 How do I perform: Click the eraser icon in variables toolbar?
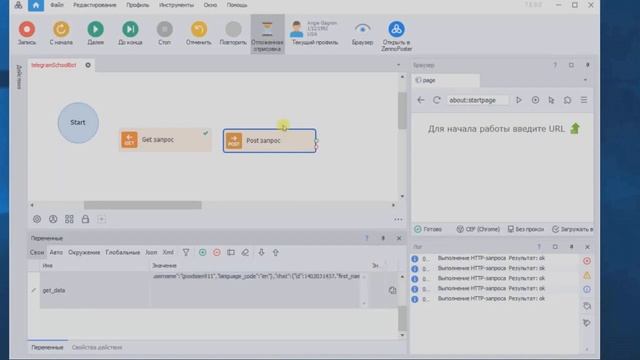pos(245,253)
